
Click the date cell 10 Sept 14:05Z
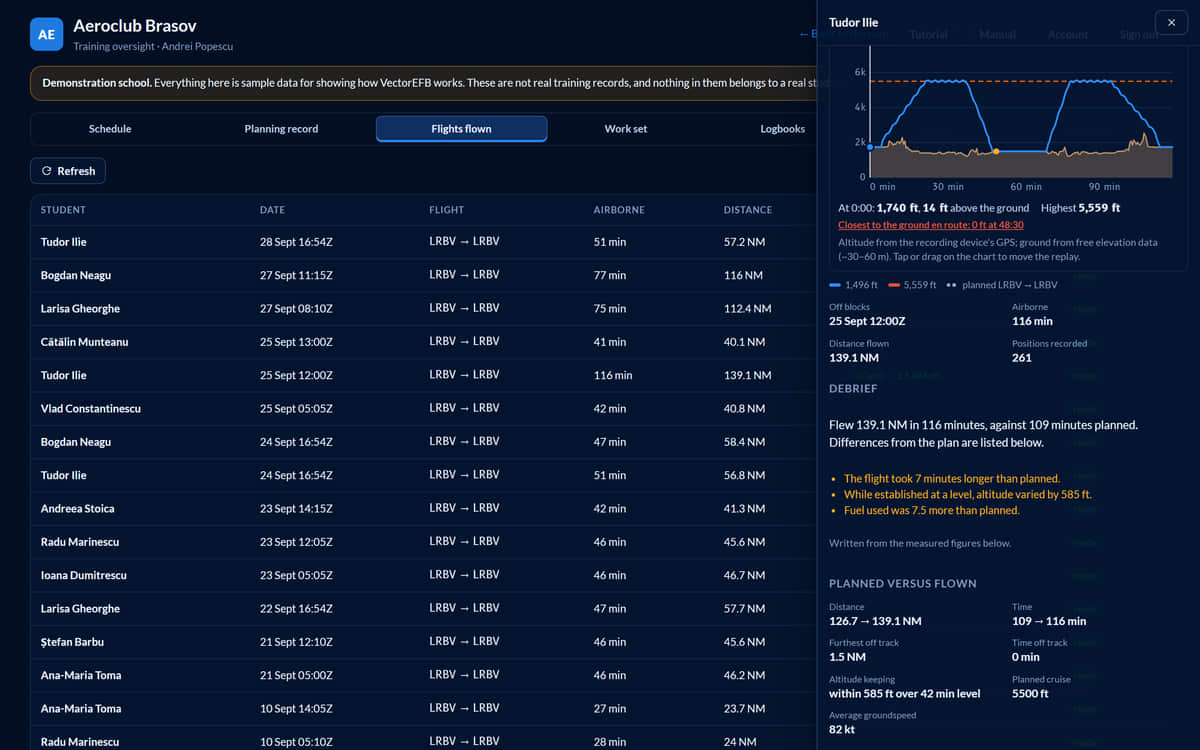click(296, 708)
